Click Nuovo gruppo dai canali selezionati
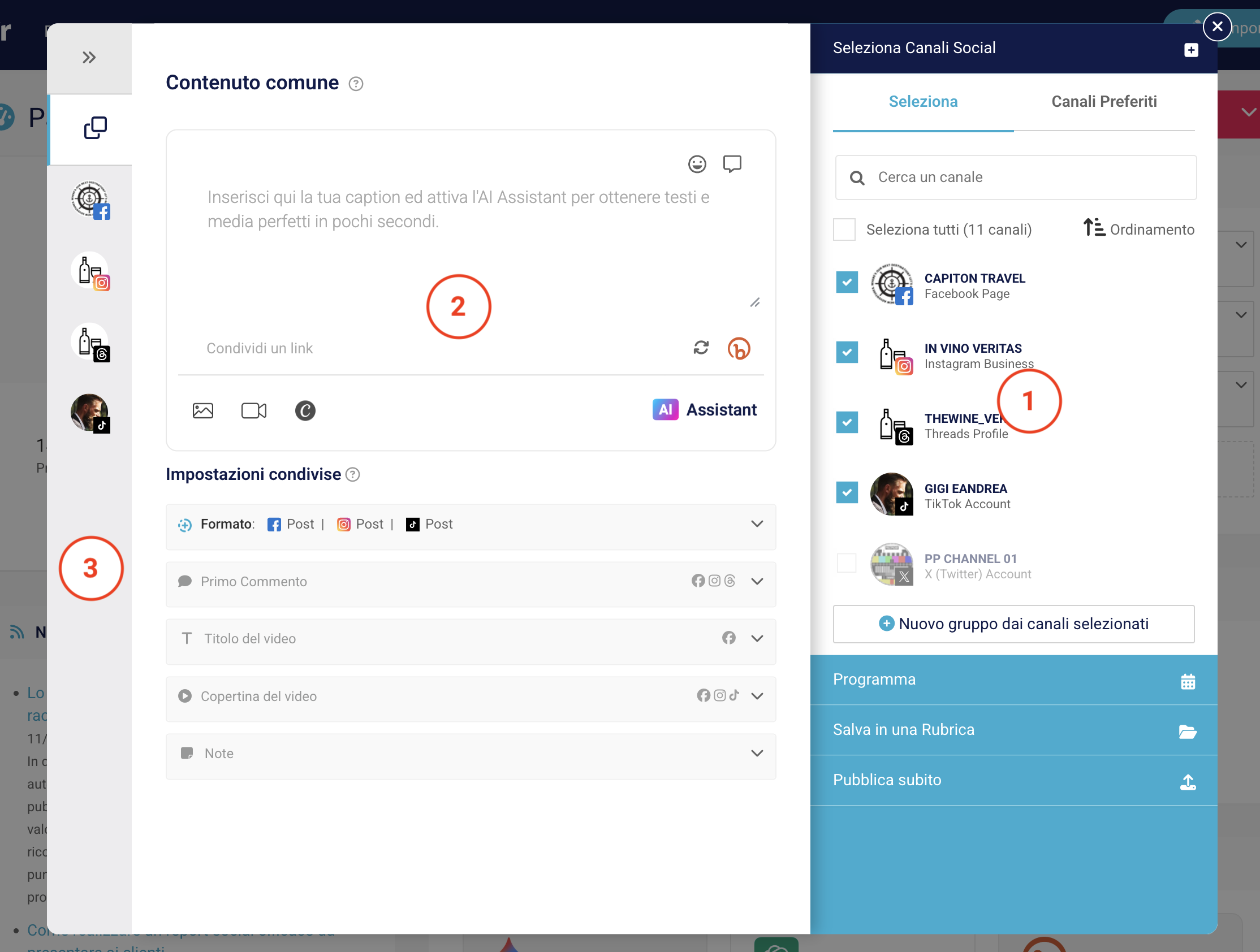This screenshot has height=952, width=1260. [1013, 624]
